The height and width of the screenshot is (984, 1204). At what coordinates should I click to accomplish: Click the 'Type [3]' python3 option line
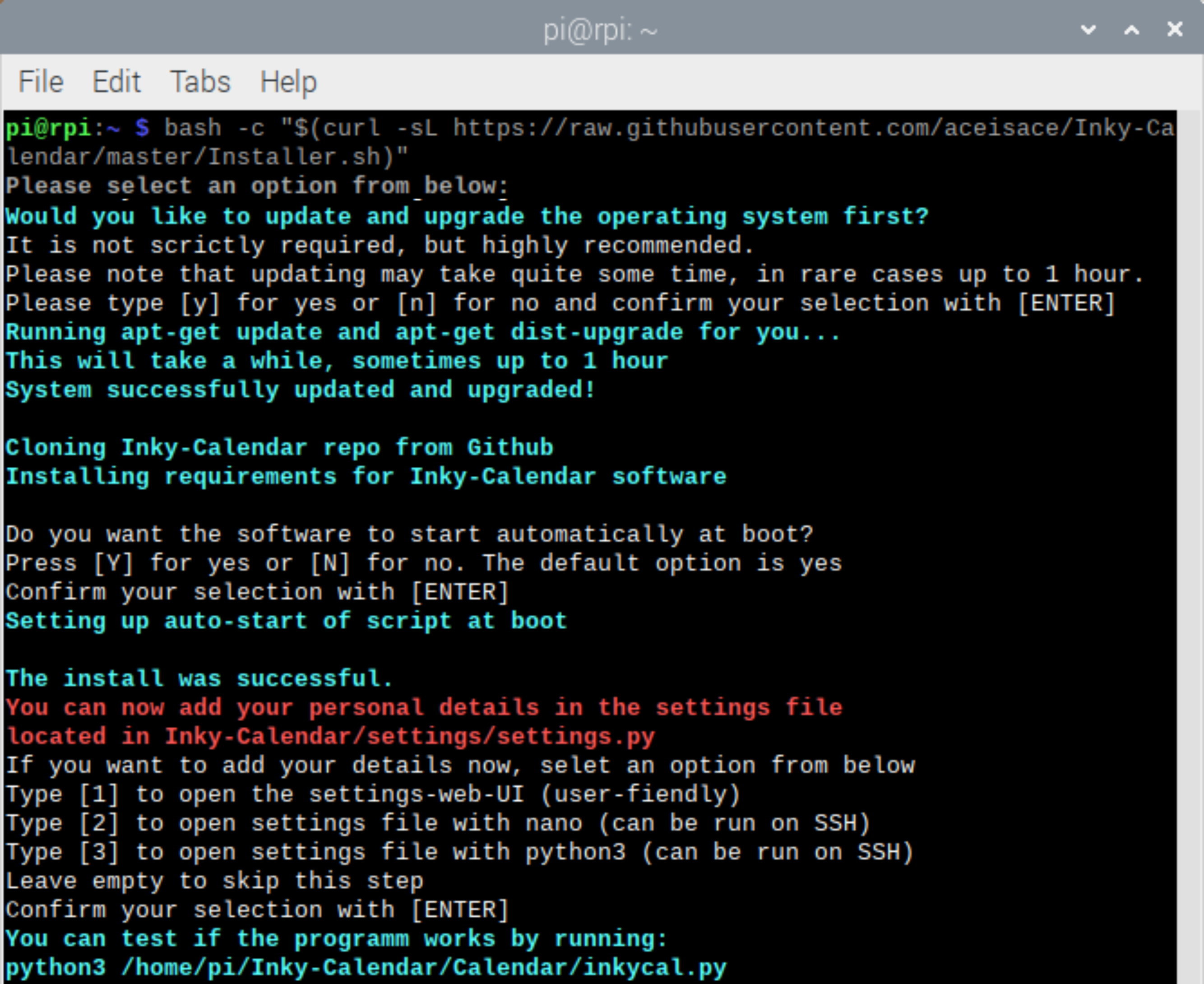(459, 852)
